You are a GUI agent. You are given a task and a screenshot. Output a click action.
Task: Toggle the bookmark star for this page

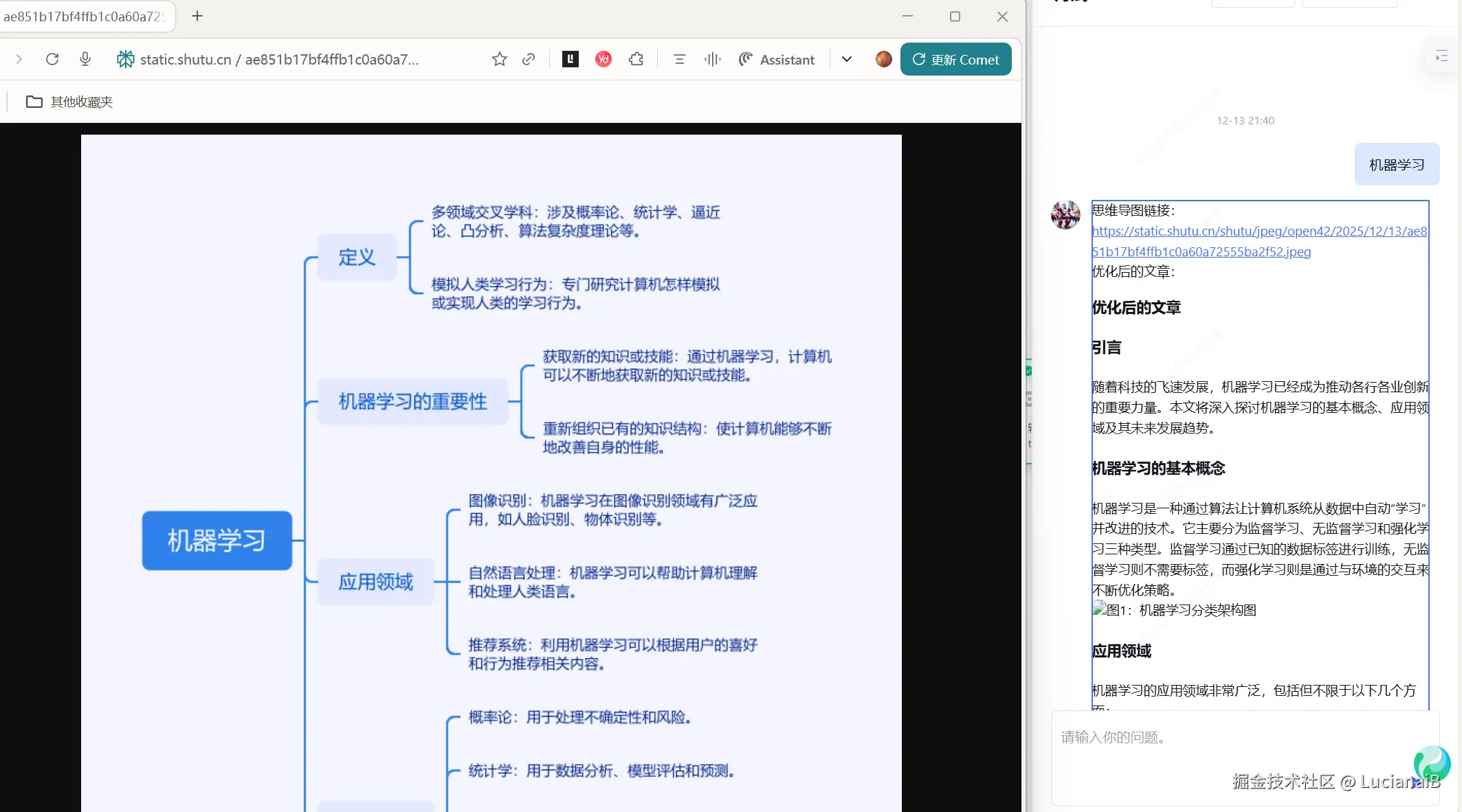(499, 59)
